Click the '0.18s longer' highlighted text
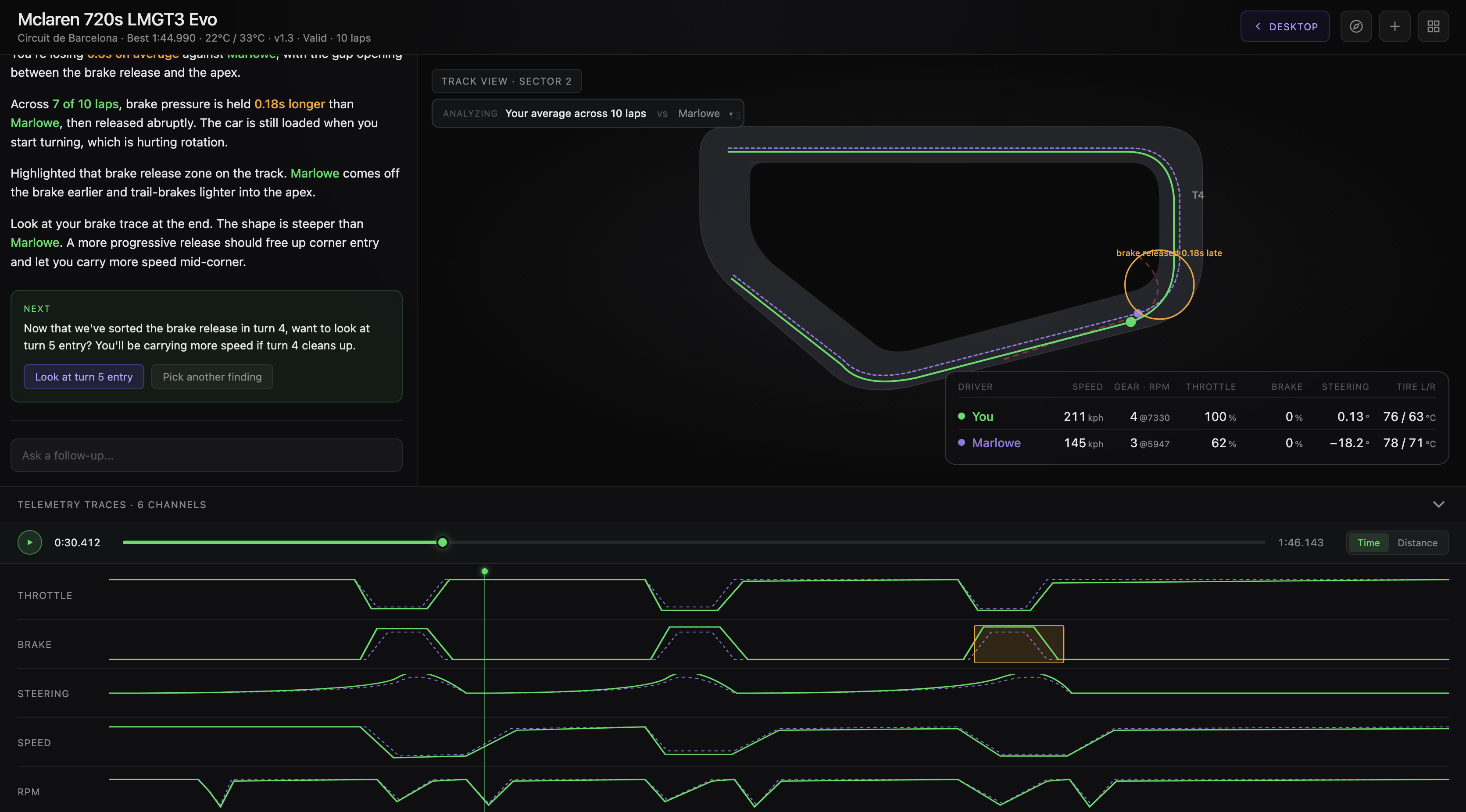Viewport: 1466px width, 812px height. [x=289, y=103]
